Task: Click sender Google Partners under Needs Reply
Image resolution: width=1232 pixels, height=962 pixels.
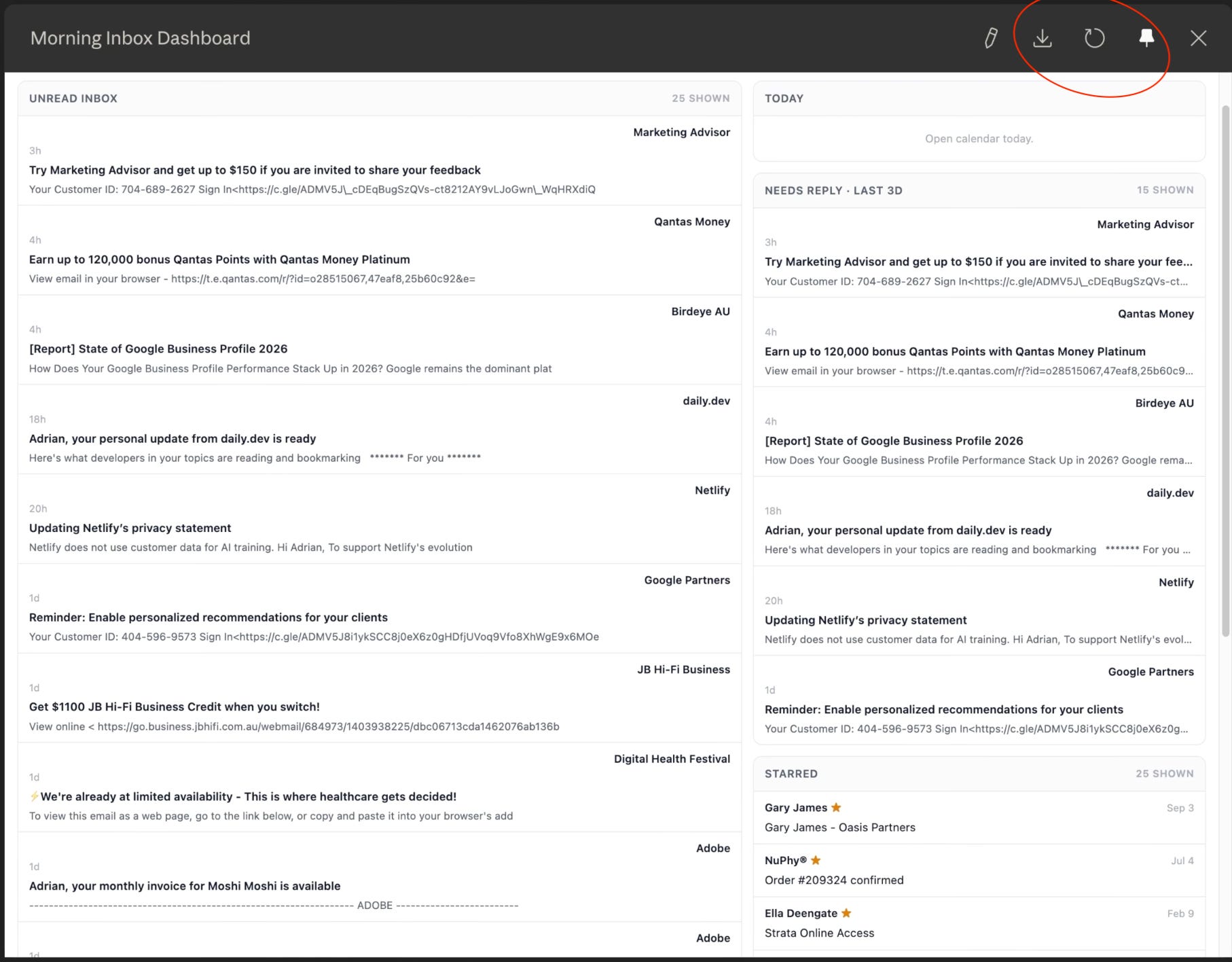Action: coord(1151,672)
